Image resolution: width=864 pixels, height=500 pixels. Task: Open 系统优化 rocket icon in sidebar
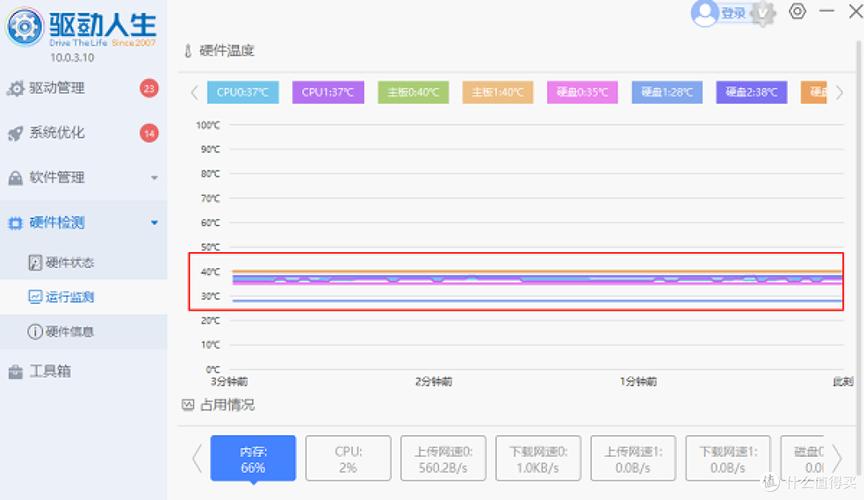(15, 133)
